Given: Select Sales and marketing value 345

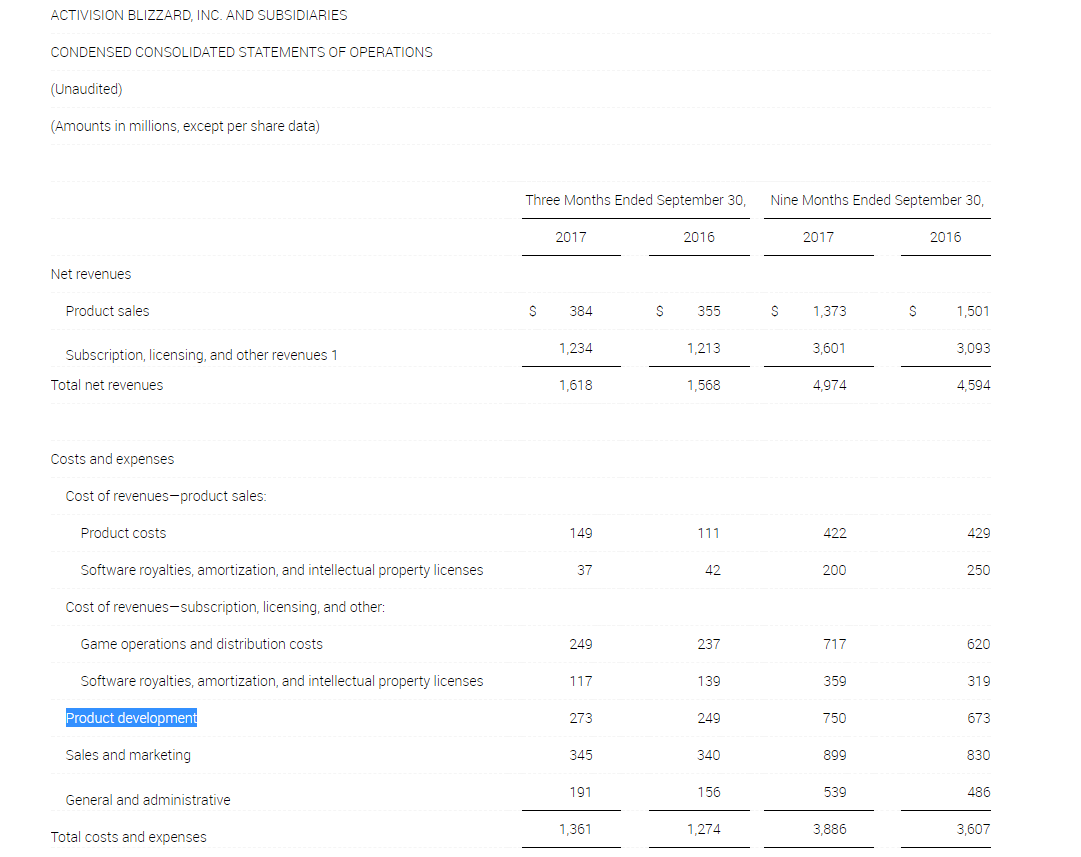Looking at the screenshot, I should tap(580, 755).
